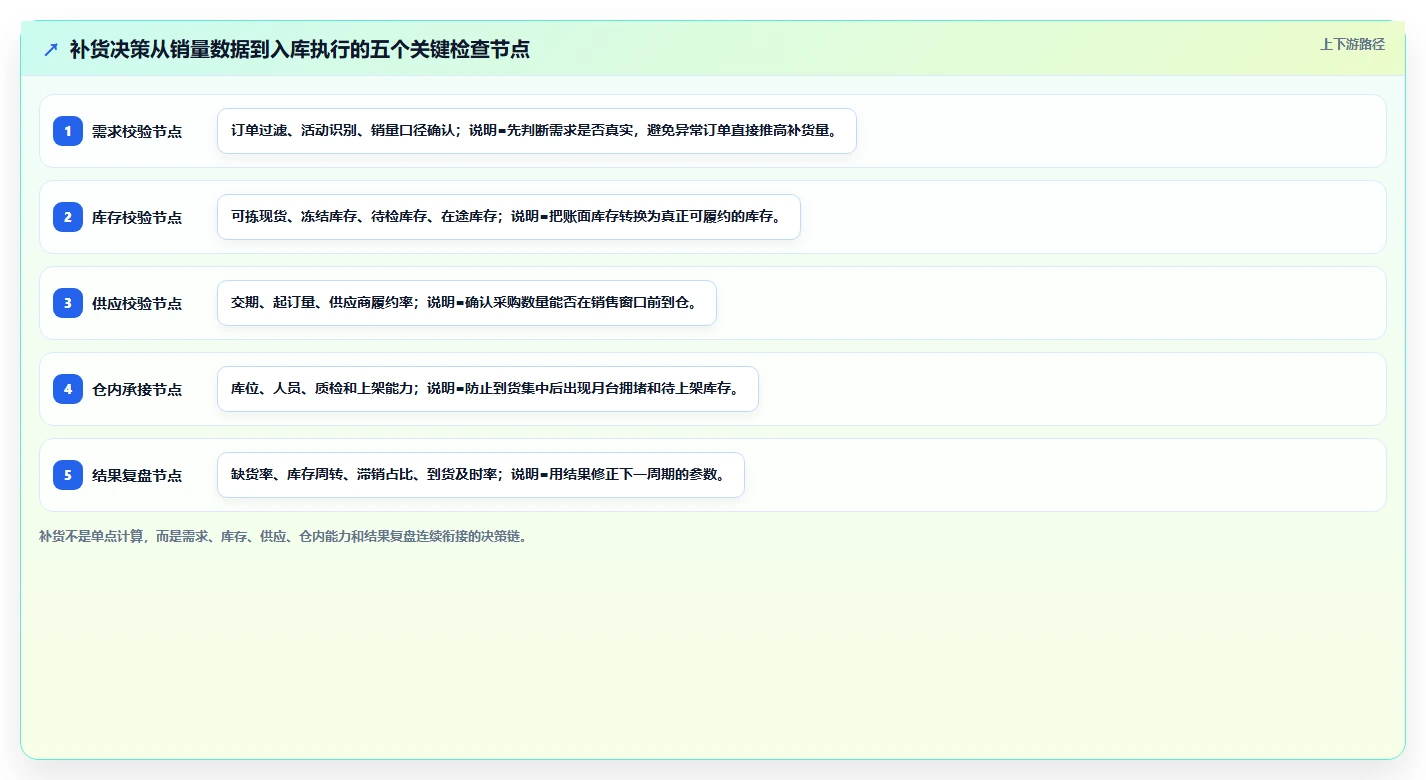Click number badge 5 for 结果复盘节点
The image size is (1426, 780).
pyautogui.click(x=68, y=475)
